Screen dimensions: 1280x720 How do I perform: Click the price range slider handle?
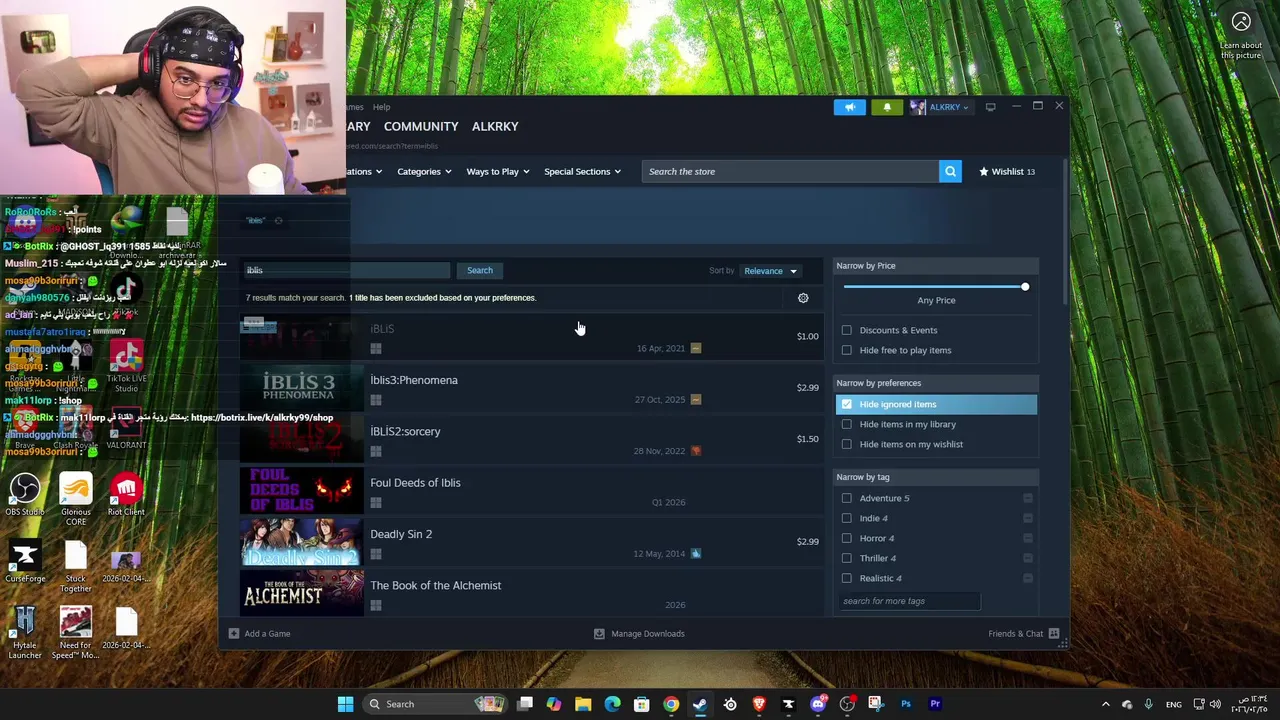tap(1024, 287)
